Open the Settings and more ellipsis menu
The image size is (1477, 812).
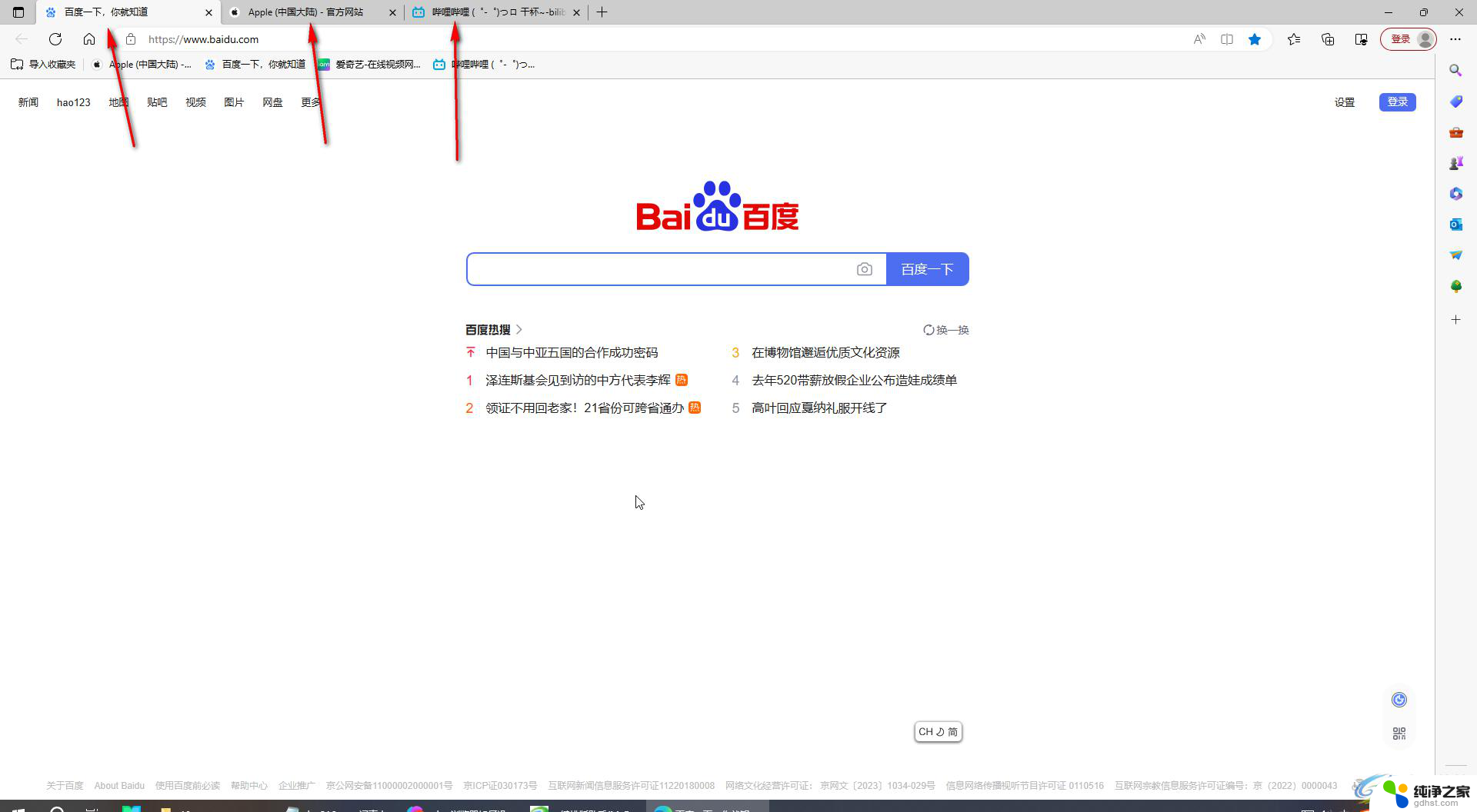1455,39
